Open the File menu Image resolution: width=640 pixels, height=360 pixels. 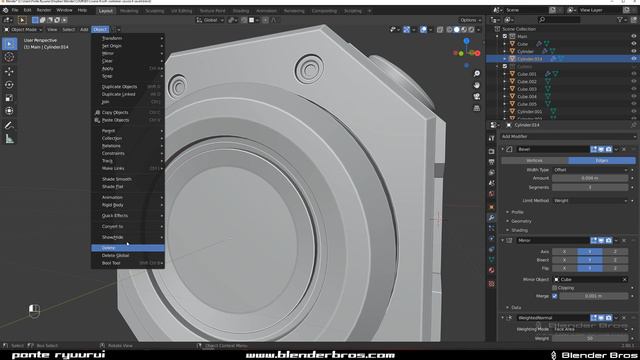click(x=15, y=10)
